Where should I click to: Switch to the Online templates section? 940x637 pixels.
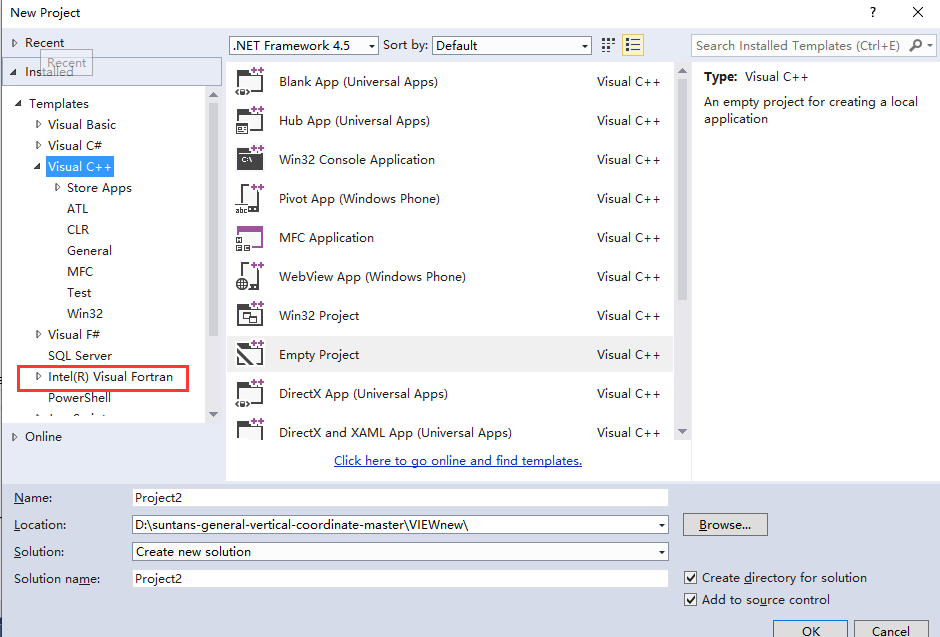42,436
